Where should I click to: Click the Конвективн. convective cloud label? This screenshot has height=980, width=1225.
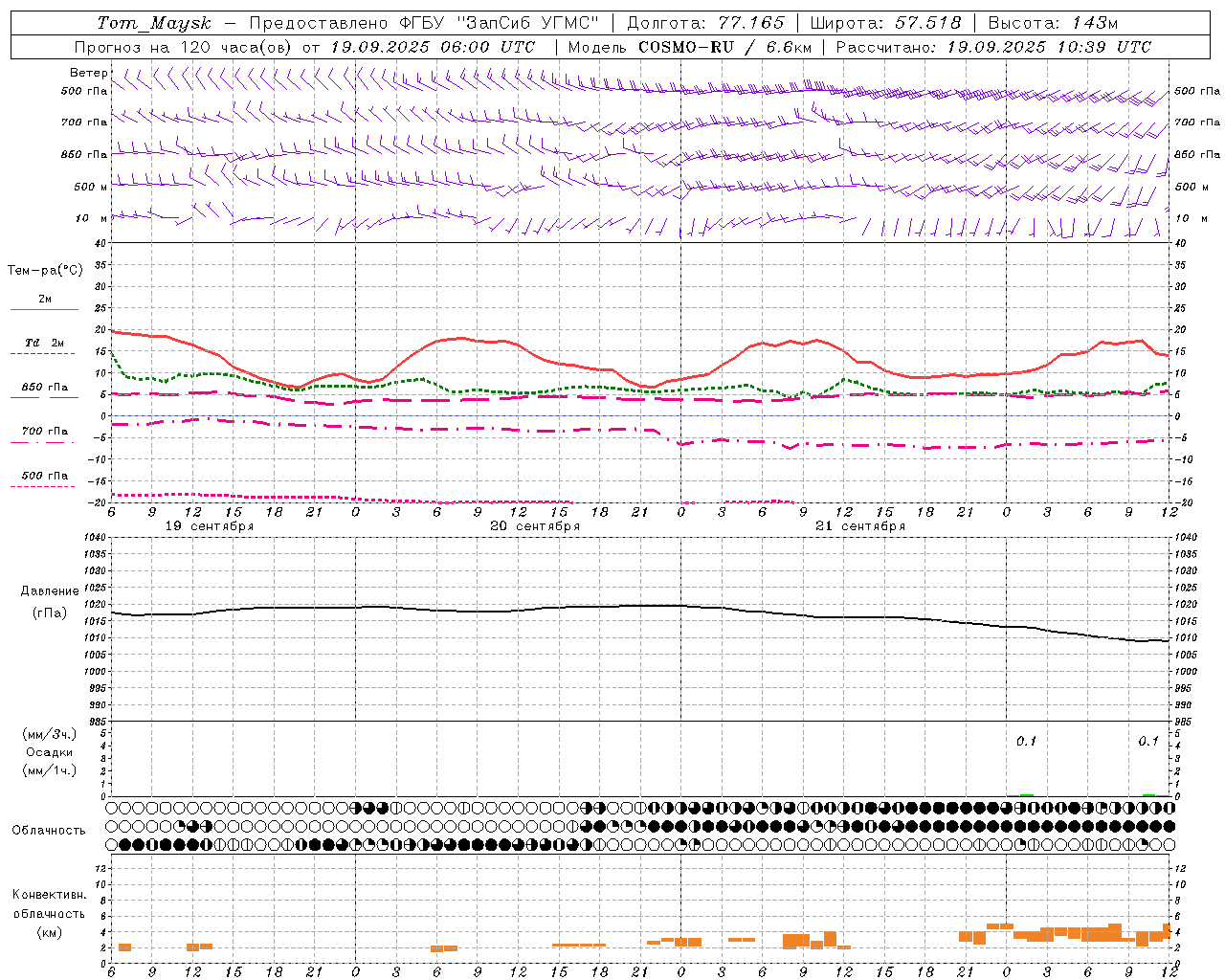pyautogui.click(x=49, y=895)
